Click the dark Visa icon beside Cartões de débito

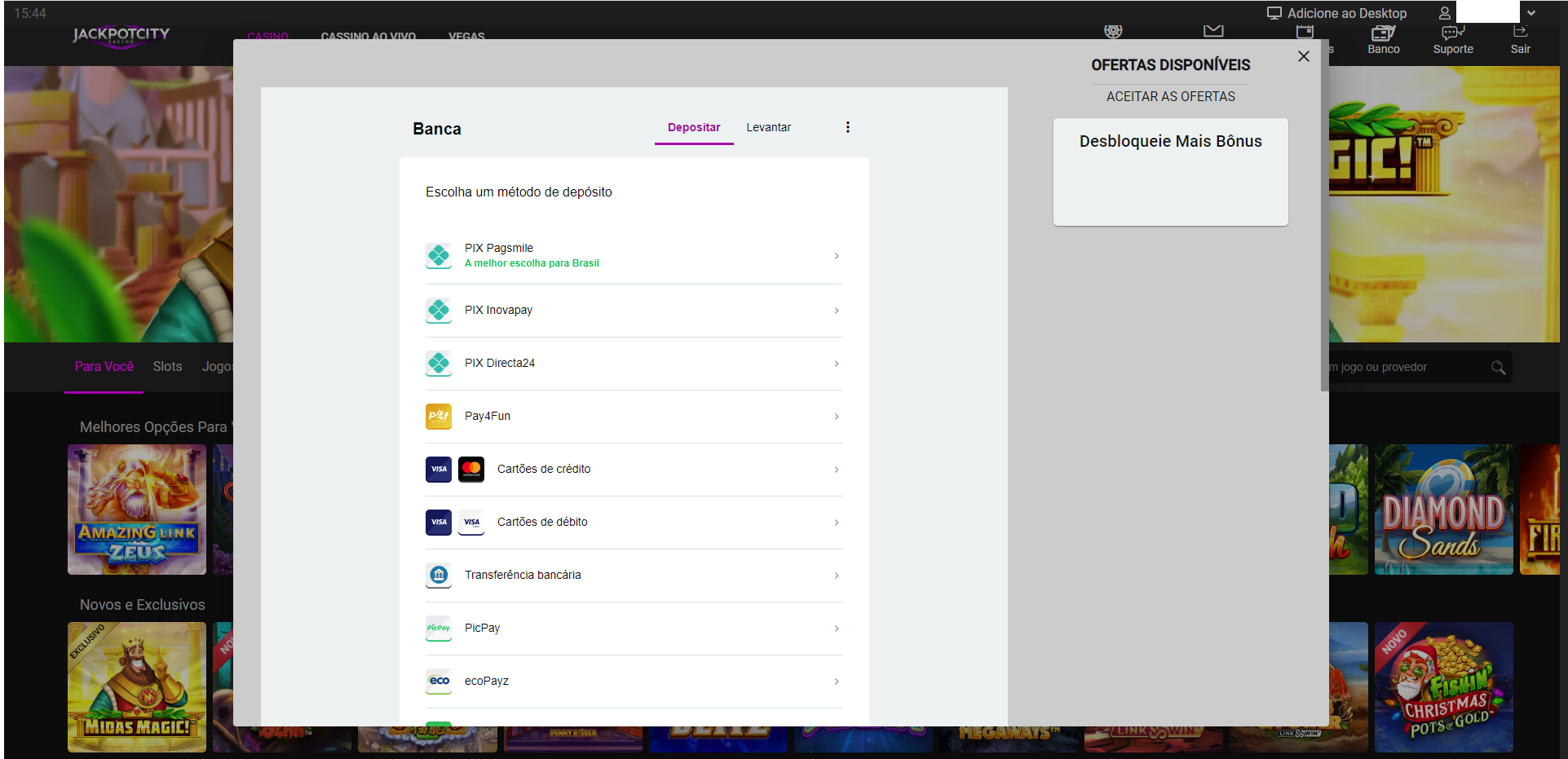click(x=439, y=523)
